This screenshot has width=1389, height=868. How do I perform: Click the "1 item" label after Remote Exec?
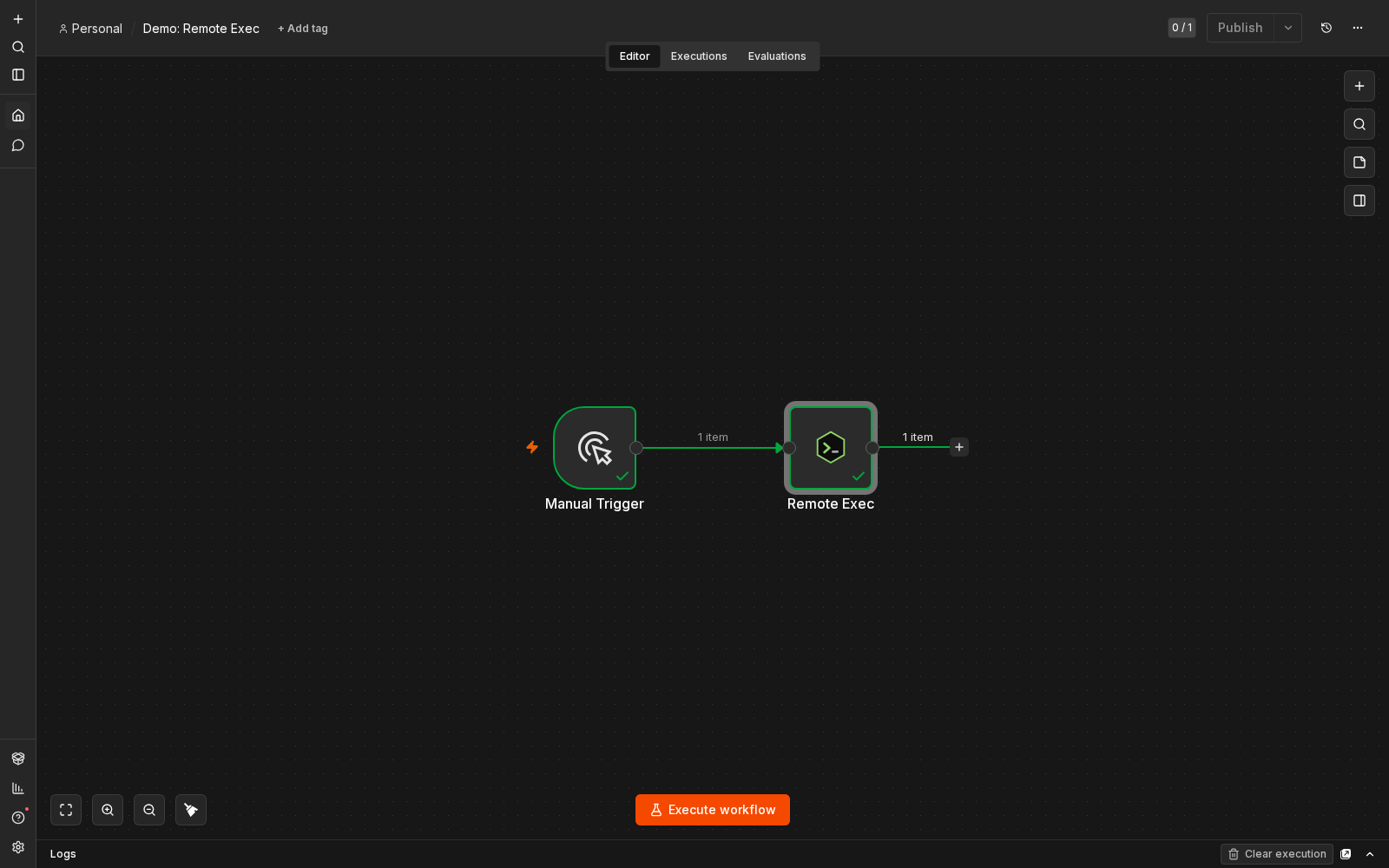918,437
